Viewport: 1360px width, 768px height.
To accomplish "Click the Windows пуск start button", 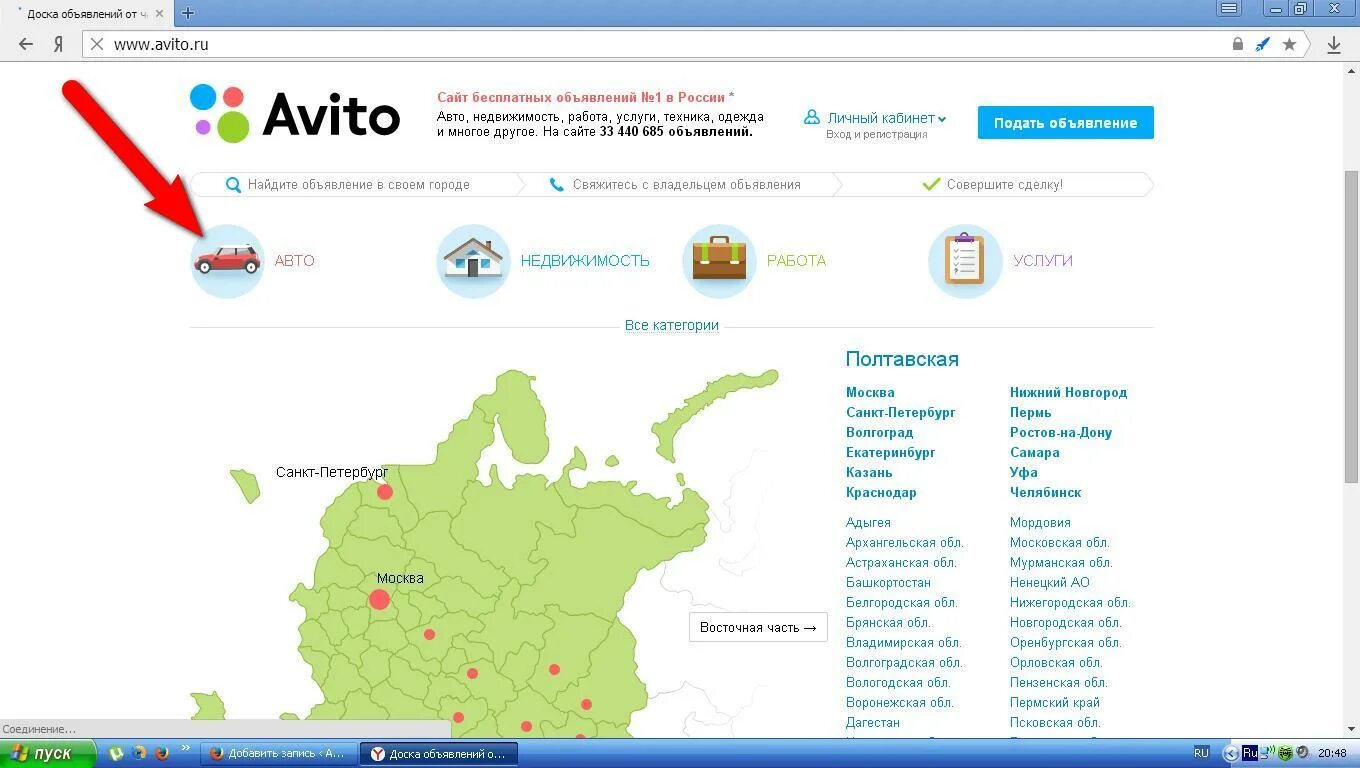I will click(48, 753).
